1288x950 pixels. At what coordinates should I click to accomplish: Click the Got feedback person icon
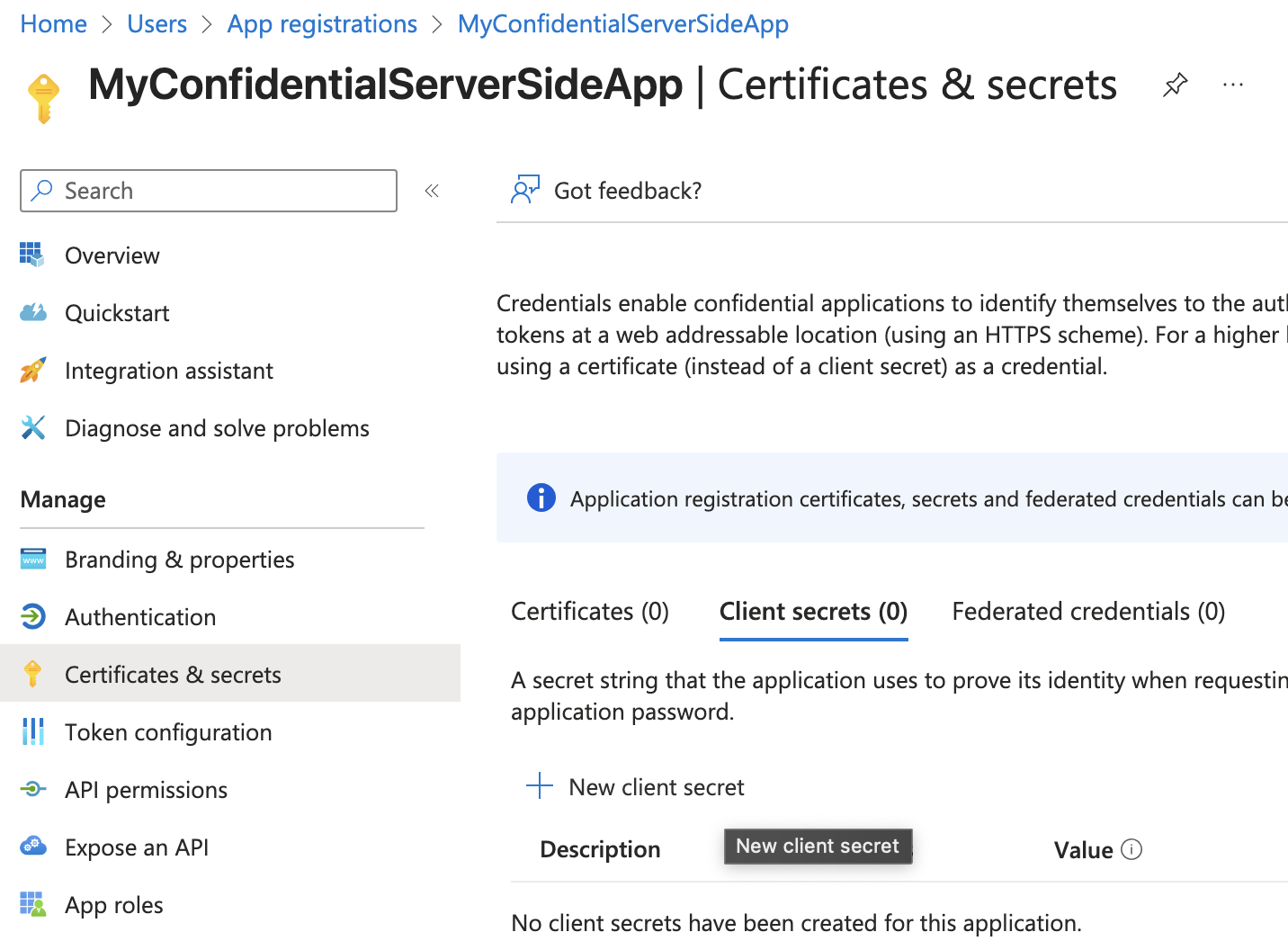click(x=524, y=190)
